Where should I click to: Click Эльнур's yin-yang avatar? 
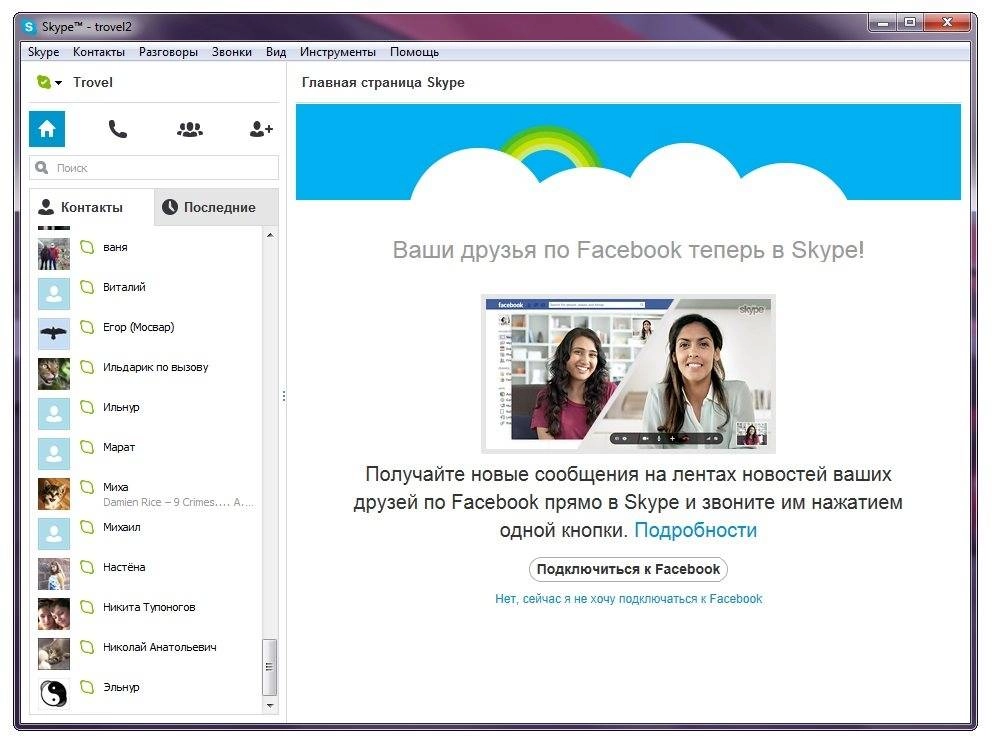(54, 694)
